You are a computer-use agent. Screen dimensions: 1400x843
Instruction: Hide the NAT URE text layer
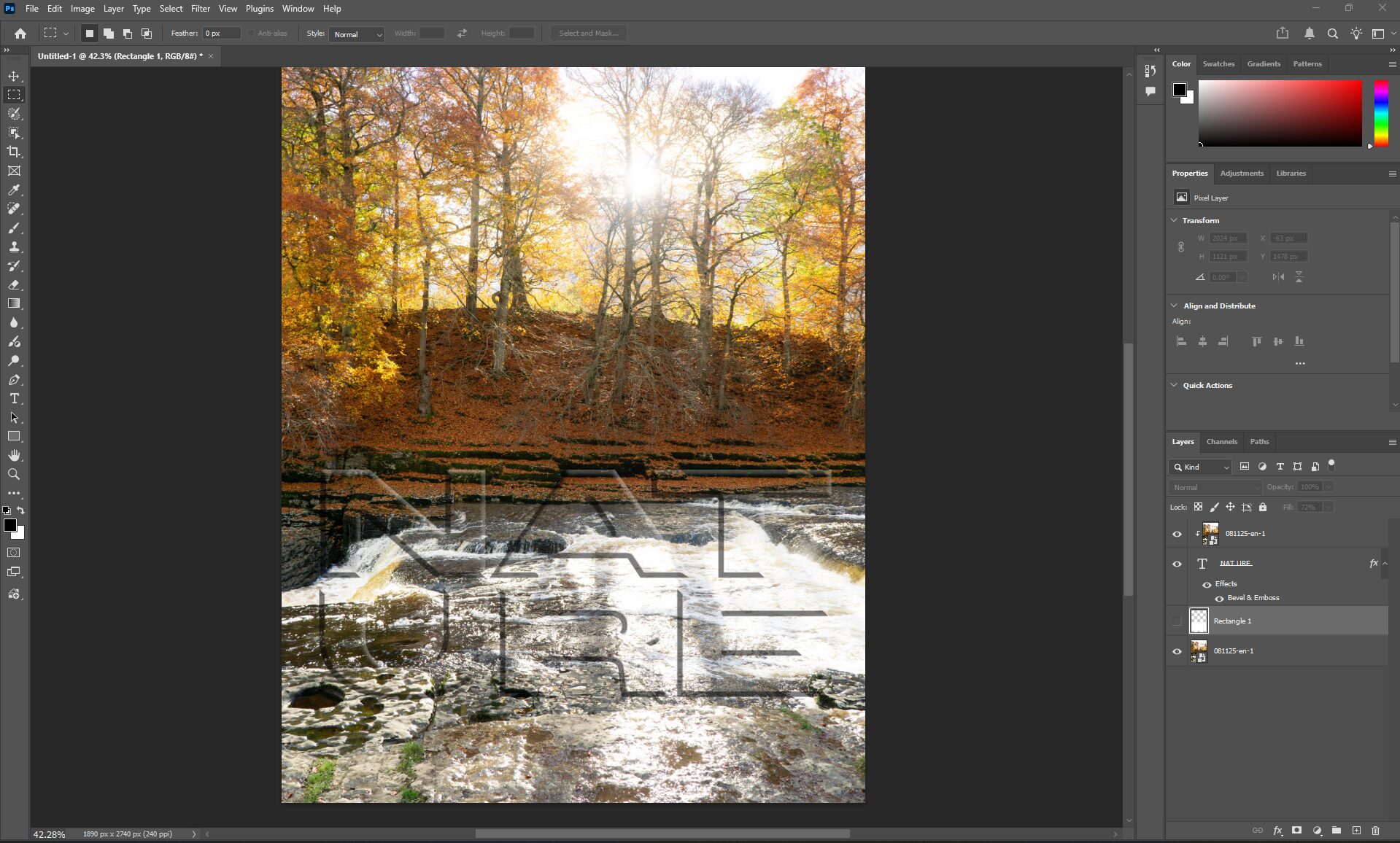(x=1177, y=564)
